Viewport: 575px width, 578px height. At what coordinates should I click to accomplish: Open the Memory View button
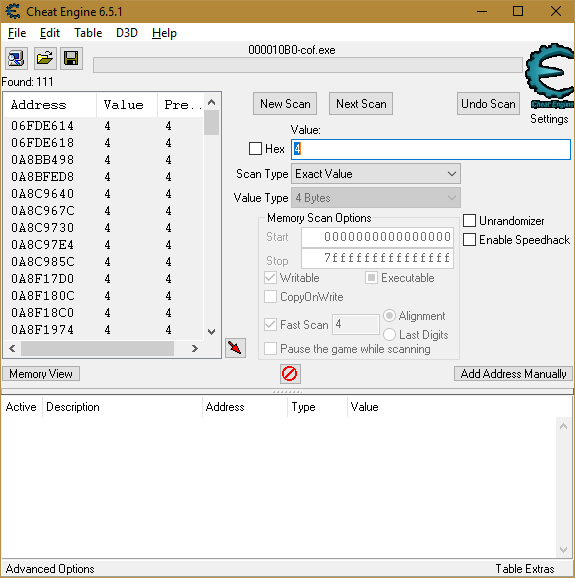coord(41,374)
